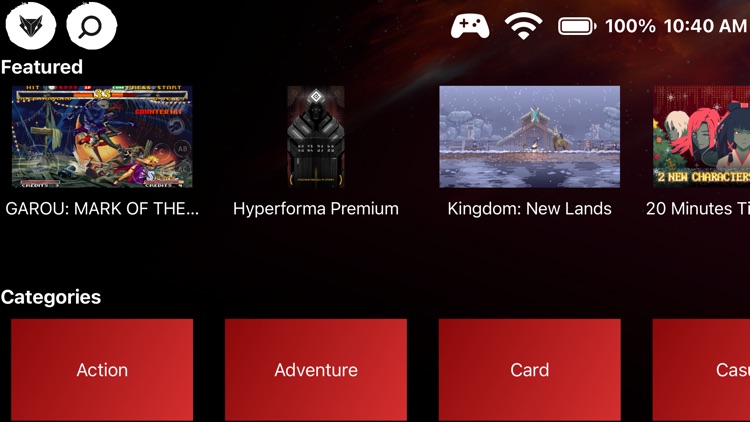The height and width of the screenshot is (422, 750).
Task: Select the Hyperforma Premium title text
Action: (x=316, y=209)
